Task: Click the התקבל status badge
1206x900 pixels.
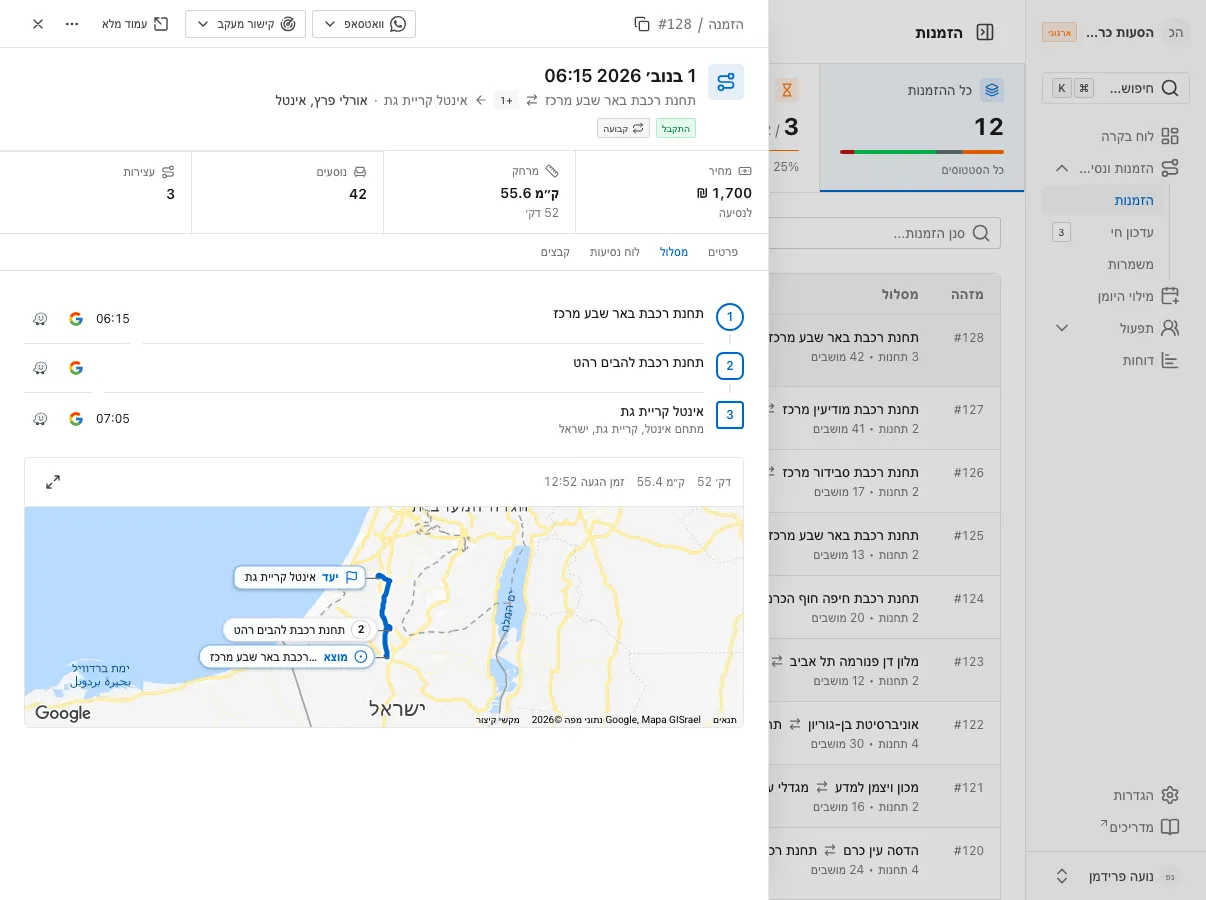Action: click(676, 128)
